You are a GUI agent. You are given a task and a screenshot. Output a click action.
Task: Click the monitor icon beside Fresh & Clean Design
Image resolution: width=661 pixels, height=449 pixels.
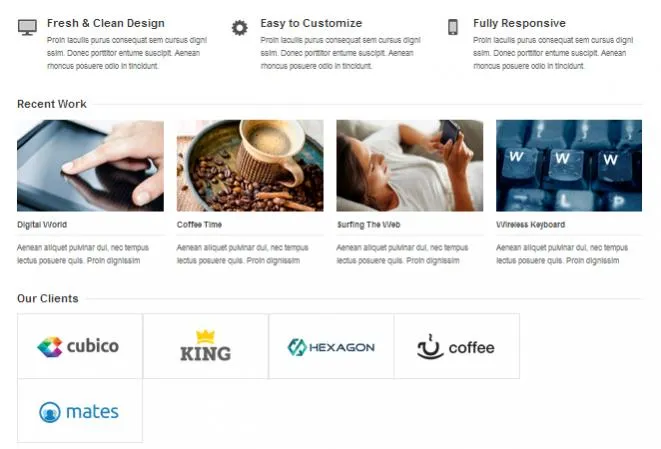click(27, 27)
